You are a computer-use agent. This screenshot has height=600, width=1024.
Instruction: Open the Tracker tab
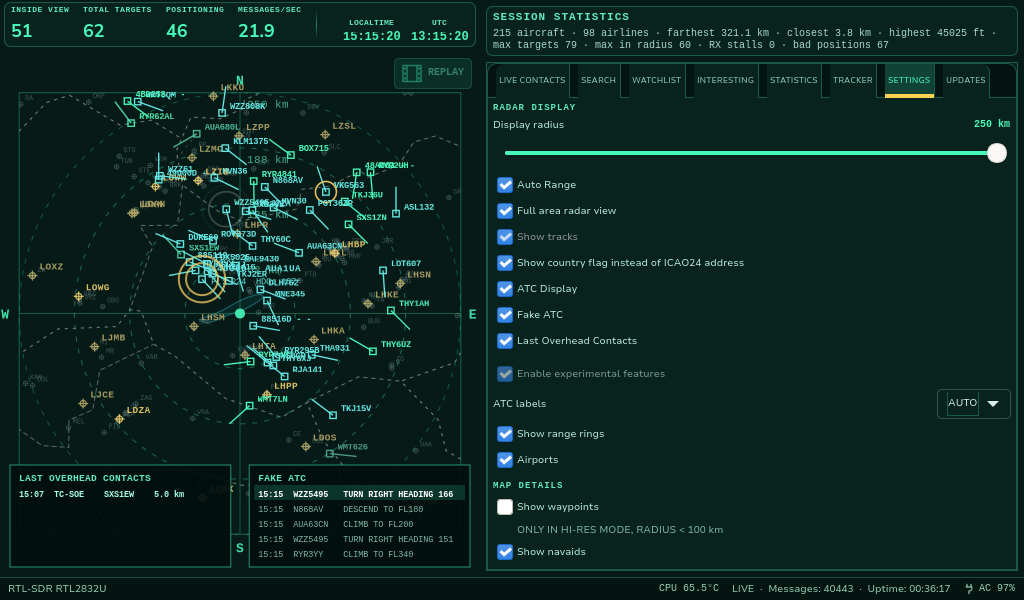(852, 80)
